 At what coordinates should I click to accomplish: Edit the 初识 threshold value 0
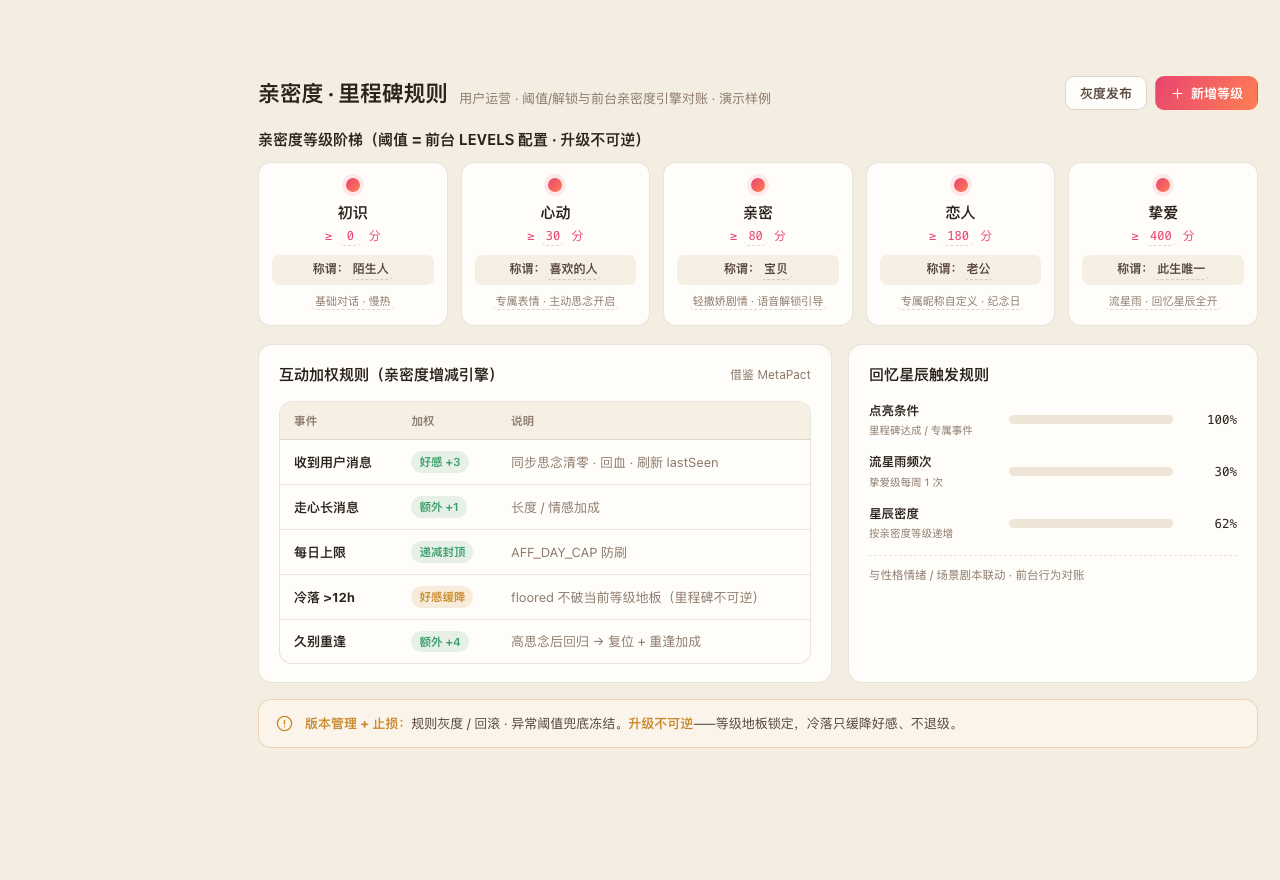click(x=350, y=236)
